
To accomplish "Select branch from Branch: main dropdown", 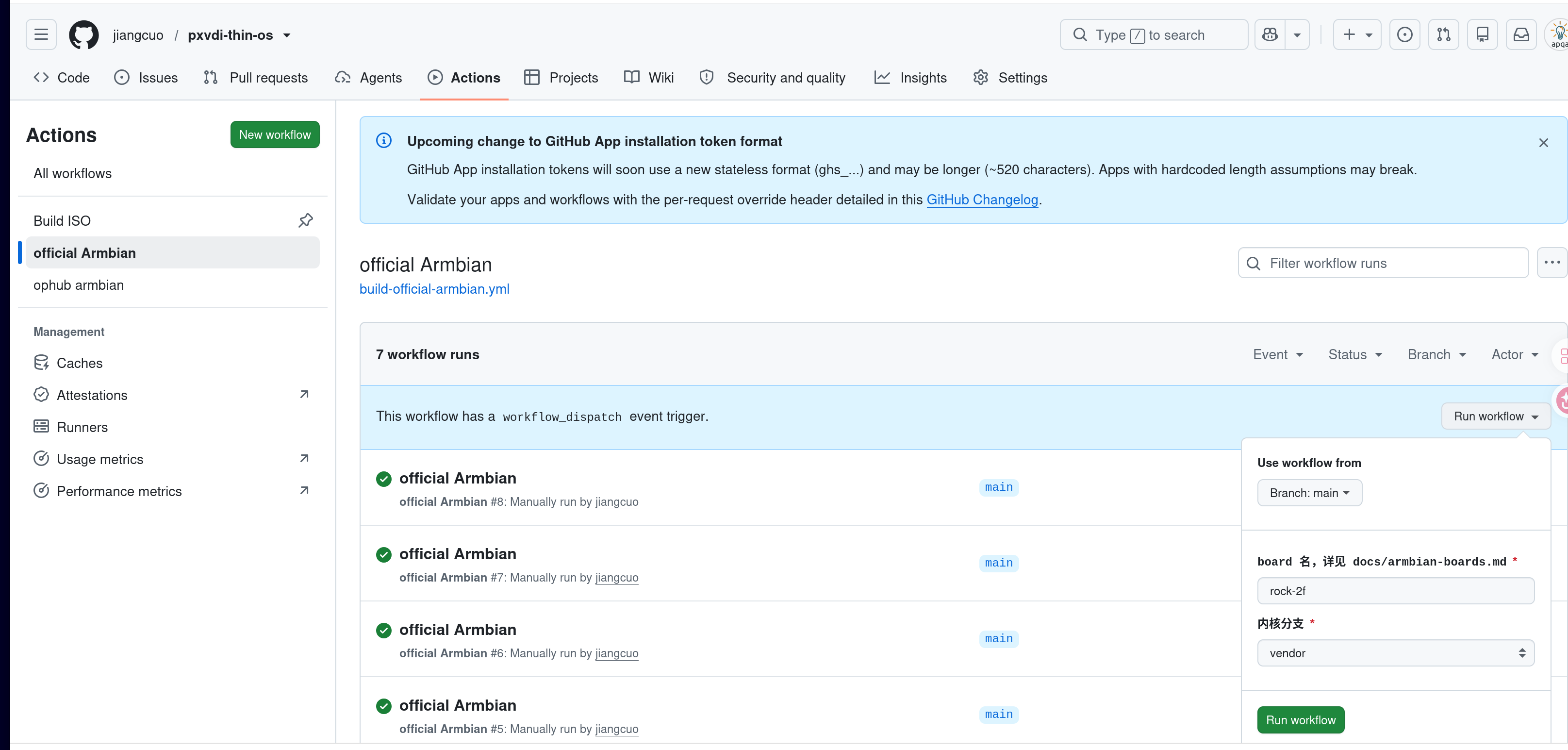I will tap(1309, 493).
